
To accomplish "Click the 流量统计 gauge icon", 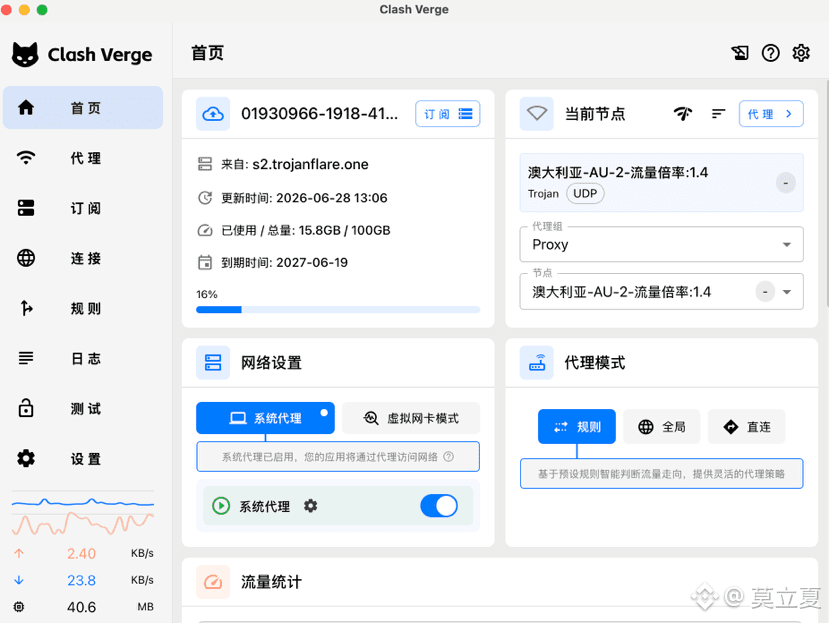I will [213, 582].
